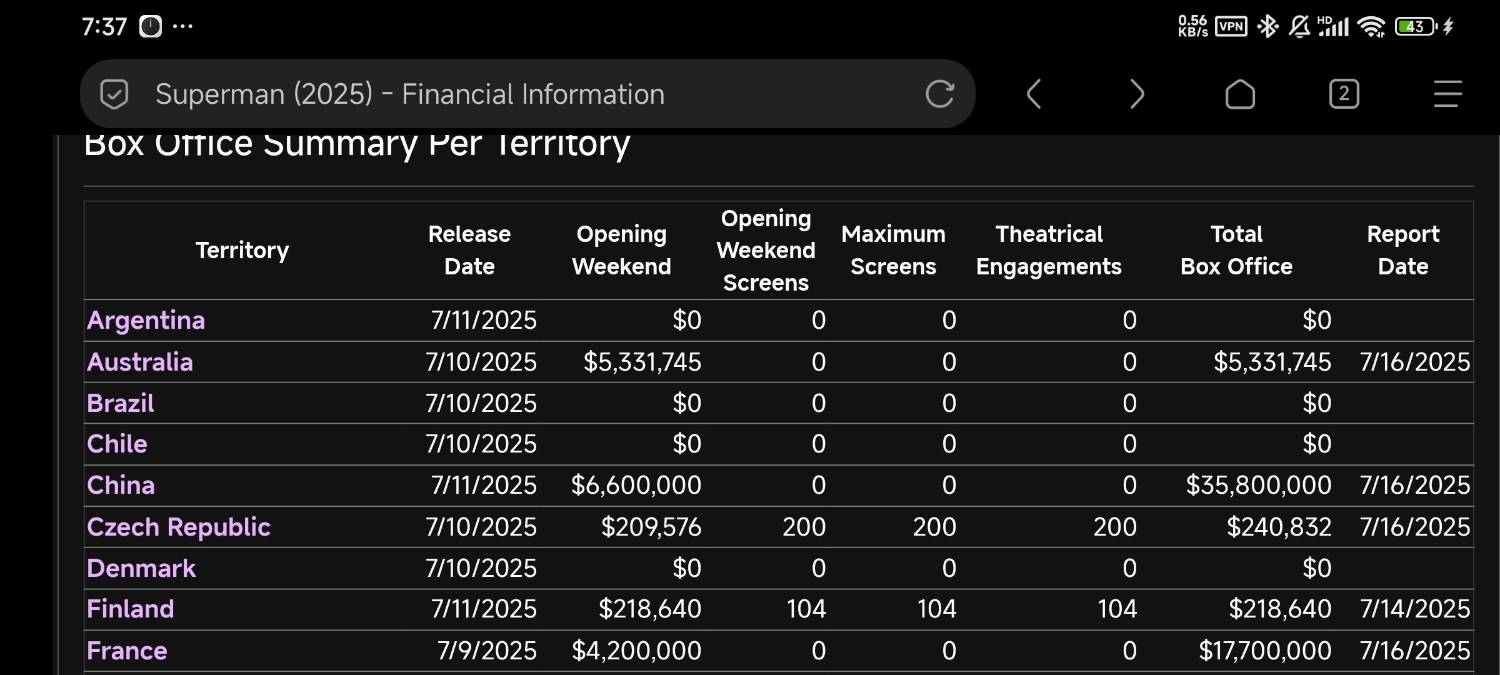Open the browser home page icon
1500x675 pixels.
1240,95
